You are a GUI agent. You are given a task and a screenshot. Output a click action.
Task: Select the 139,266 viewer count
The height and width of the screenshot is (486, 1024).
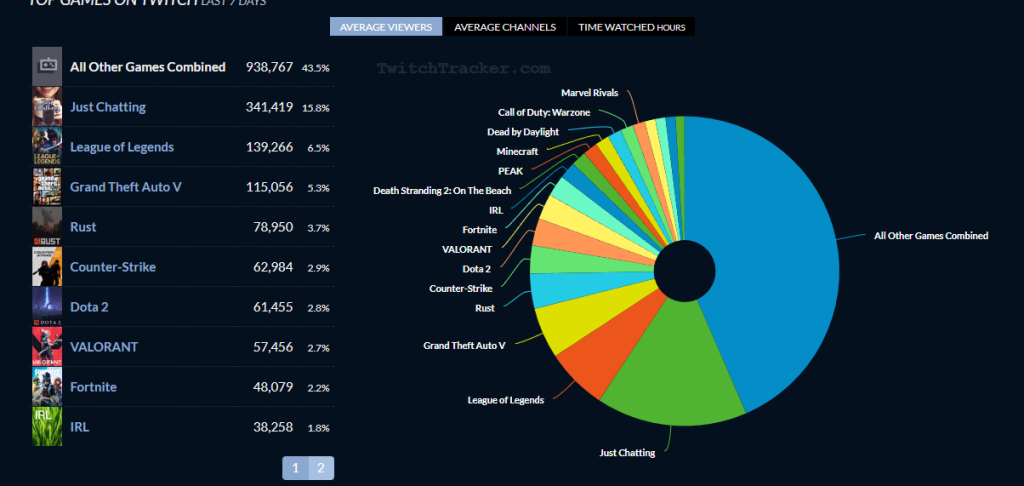coord(269,147)
